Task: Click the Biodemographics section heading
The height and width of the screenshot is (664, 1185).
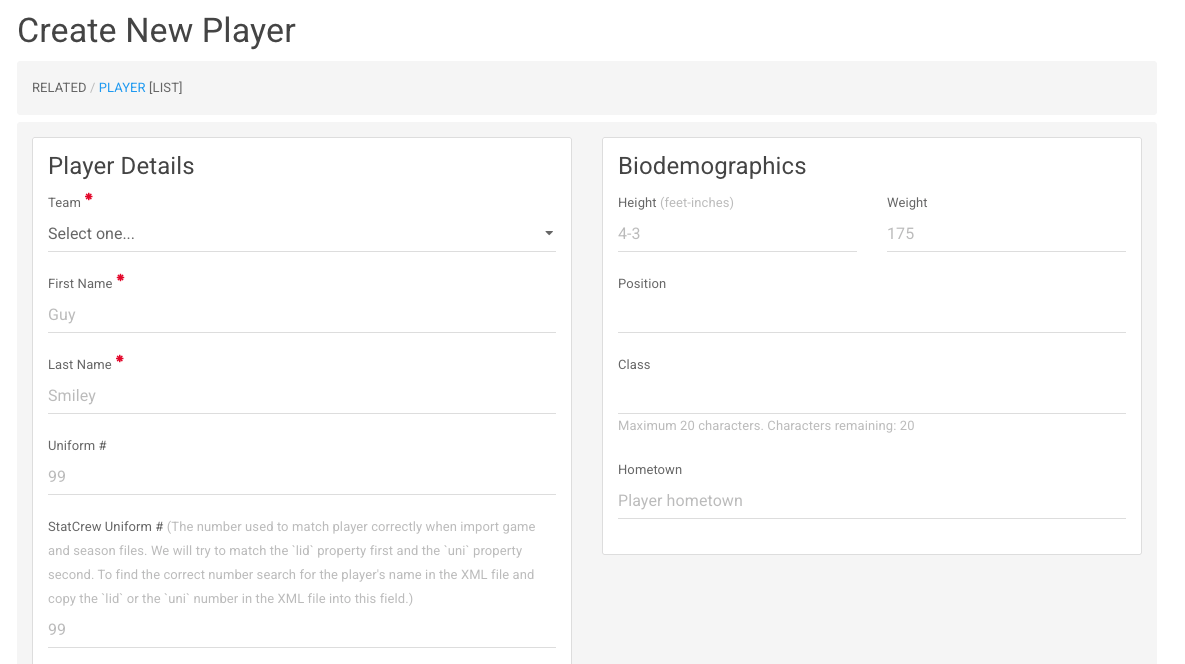Action: (x=712, y=166)
